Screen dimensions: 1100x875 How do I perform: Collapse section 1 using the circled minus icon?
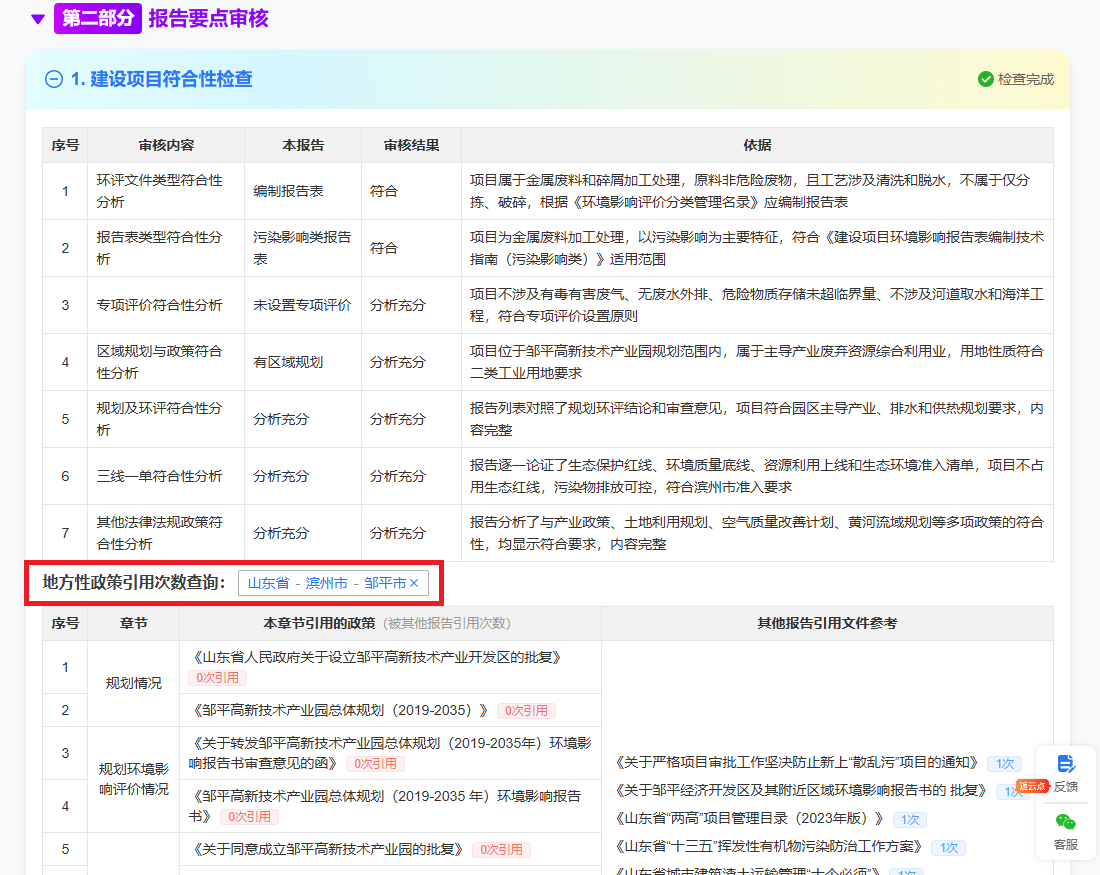[54, 80]
